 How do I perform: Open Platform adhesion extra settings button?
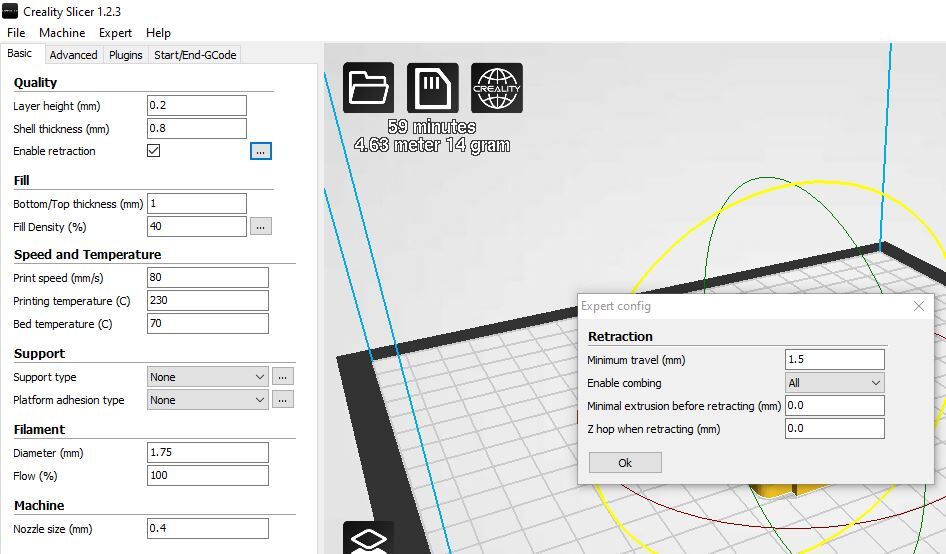tap(282, 400)
